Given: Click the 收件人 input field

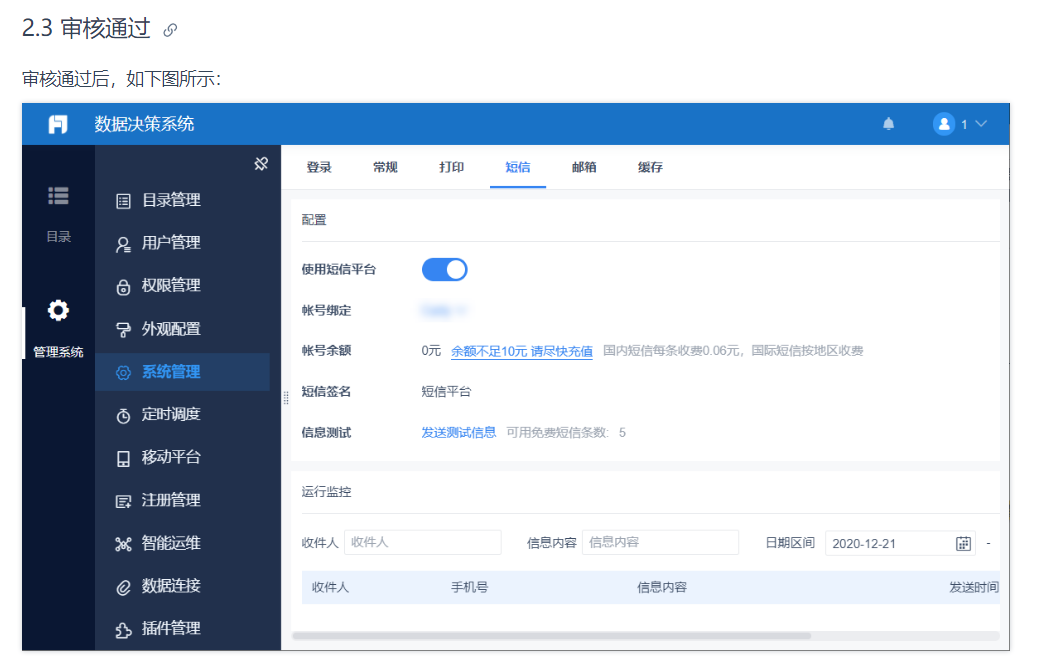Looking at the screenshot, I should 423,542.
